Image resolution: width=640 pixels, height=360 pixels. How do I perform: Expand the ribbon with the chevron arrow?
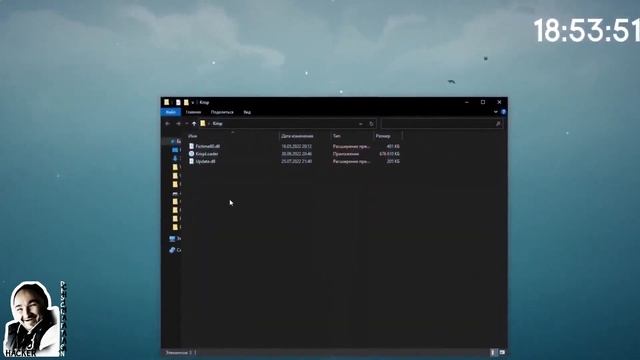click(496, 112)
